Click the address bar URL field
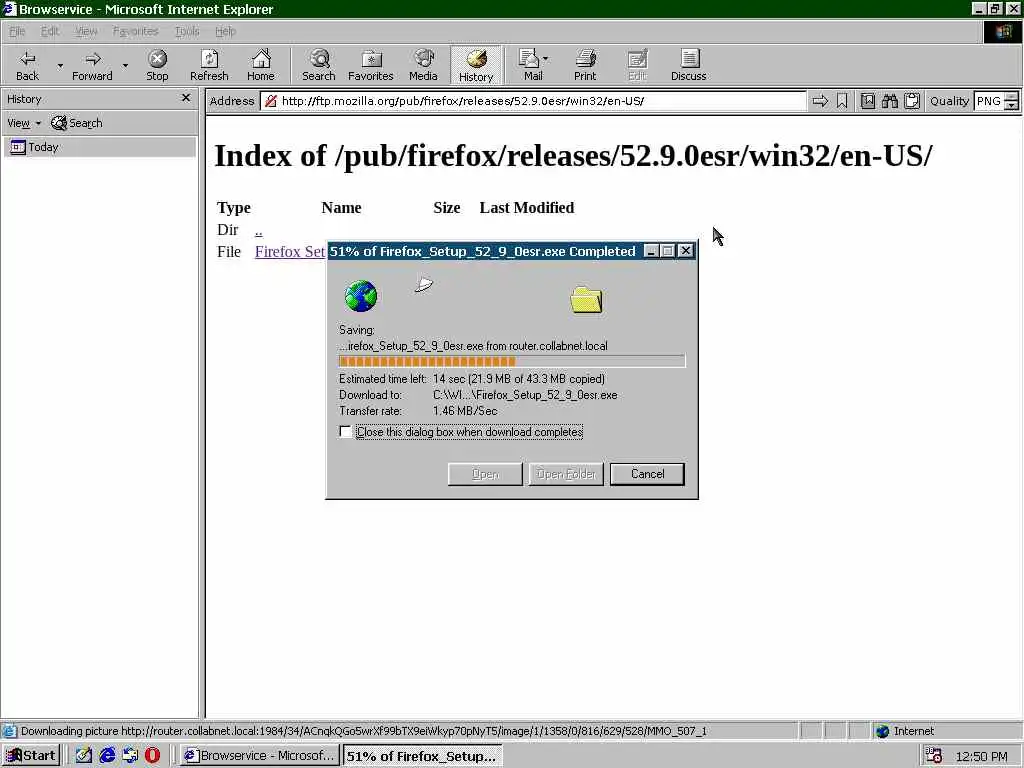The height and width of the screenshot is (768, 1024). (x=533, y=101)
